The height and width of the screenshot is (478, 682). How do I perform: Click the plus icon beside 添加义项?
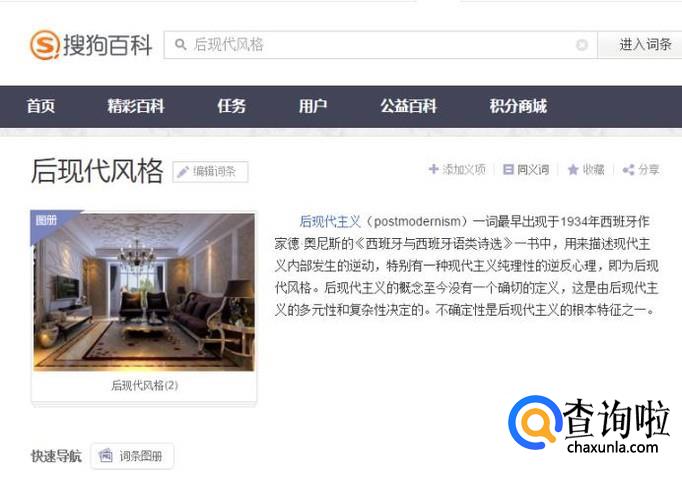pyautogui.click(x=434, y=169)
